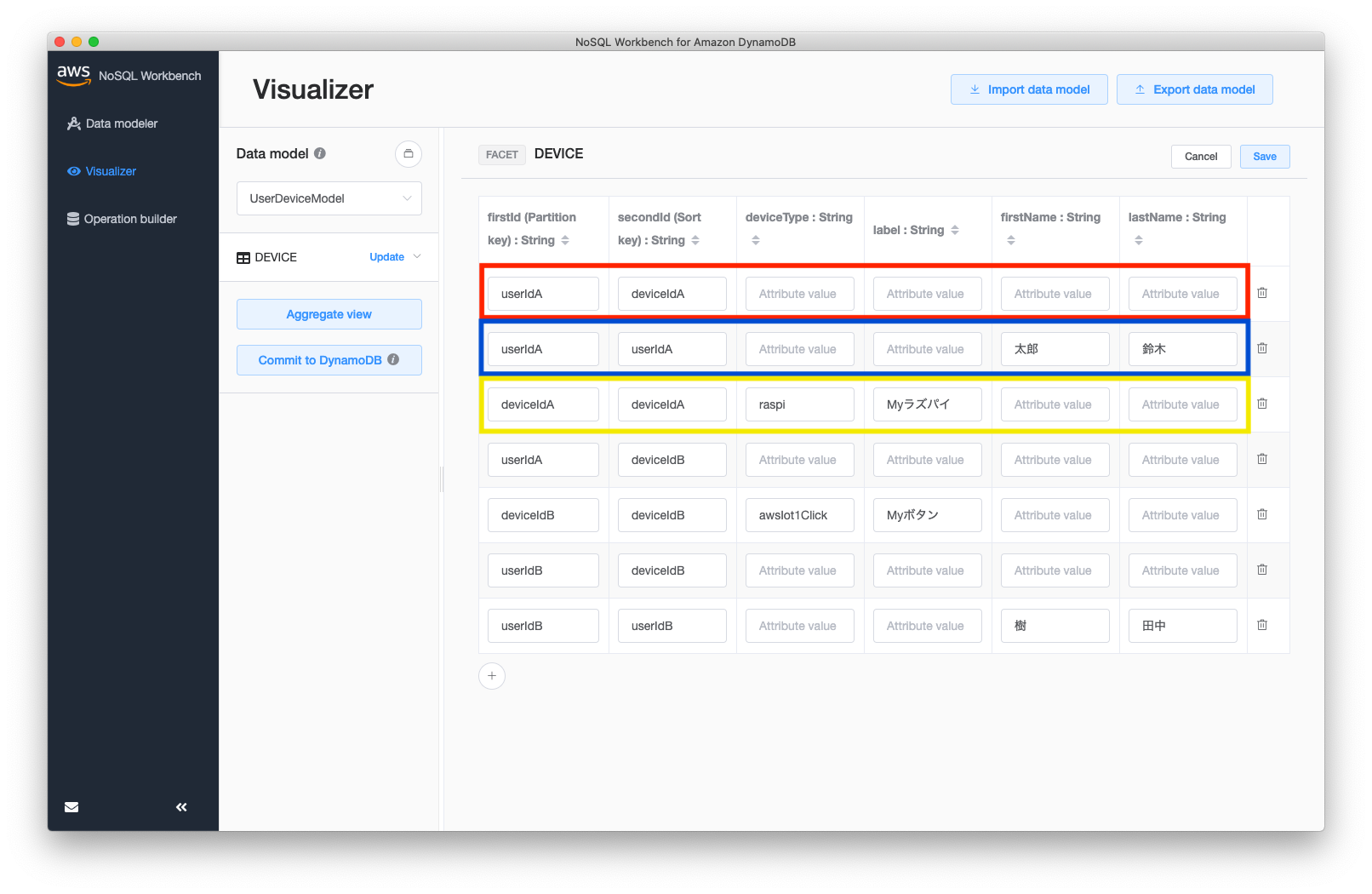This screenshot has height=894, width=1372.
Task: Click the Visualizer eye icon in the sidebar
Action: [74, 171]
